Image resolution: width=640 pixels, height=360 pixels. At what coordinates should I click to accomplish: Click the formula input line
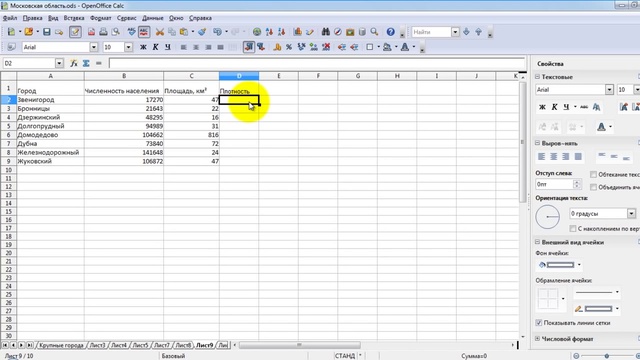point(317,63)
